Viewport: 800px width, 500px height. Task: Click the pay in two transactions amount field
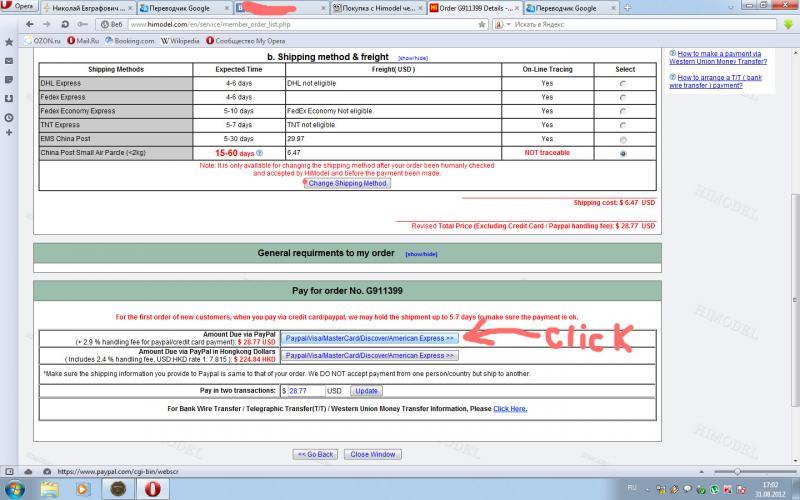[305, 390]
